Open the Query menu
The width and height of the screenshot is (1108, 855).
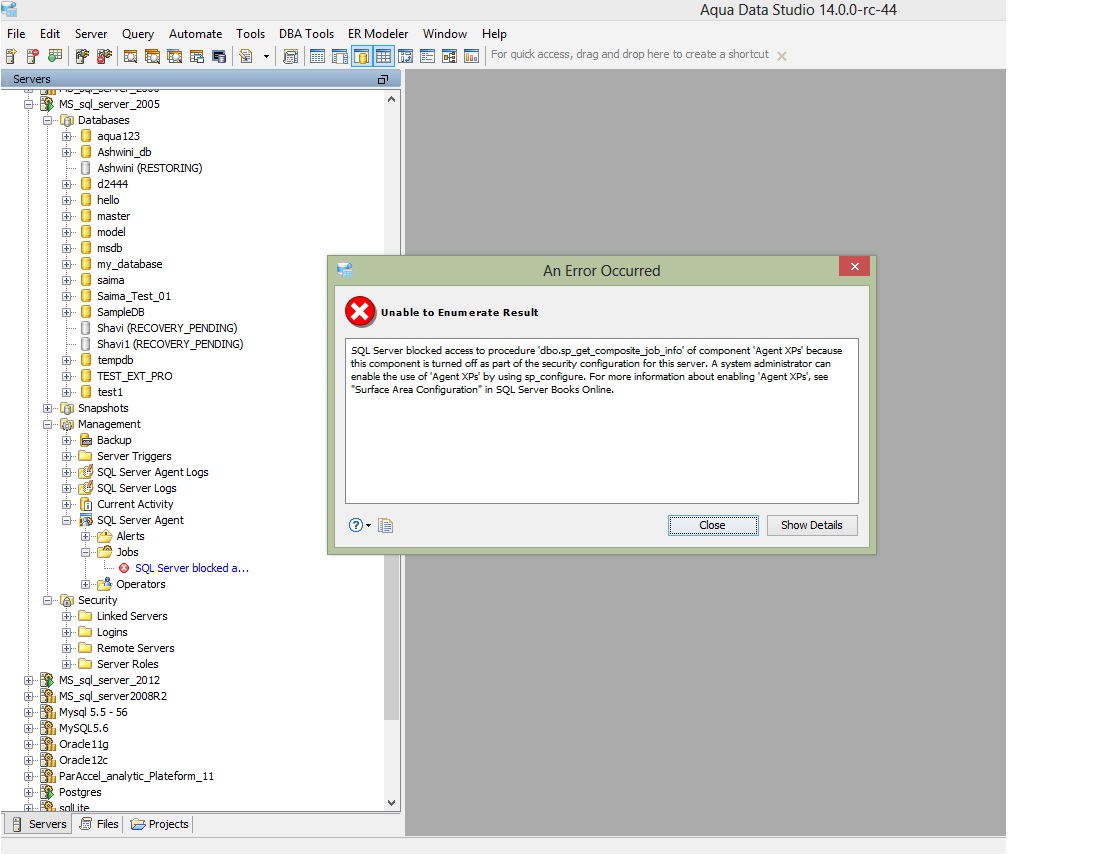[x=138, y=34]
